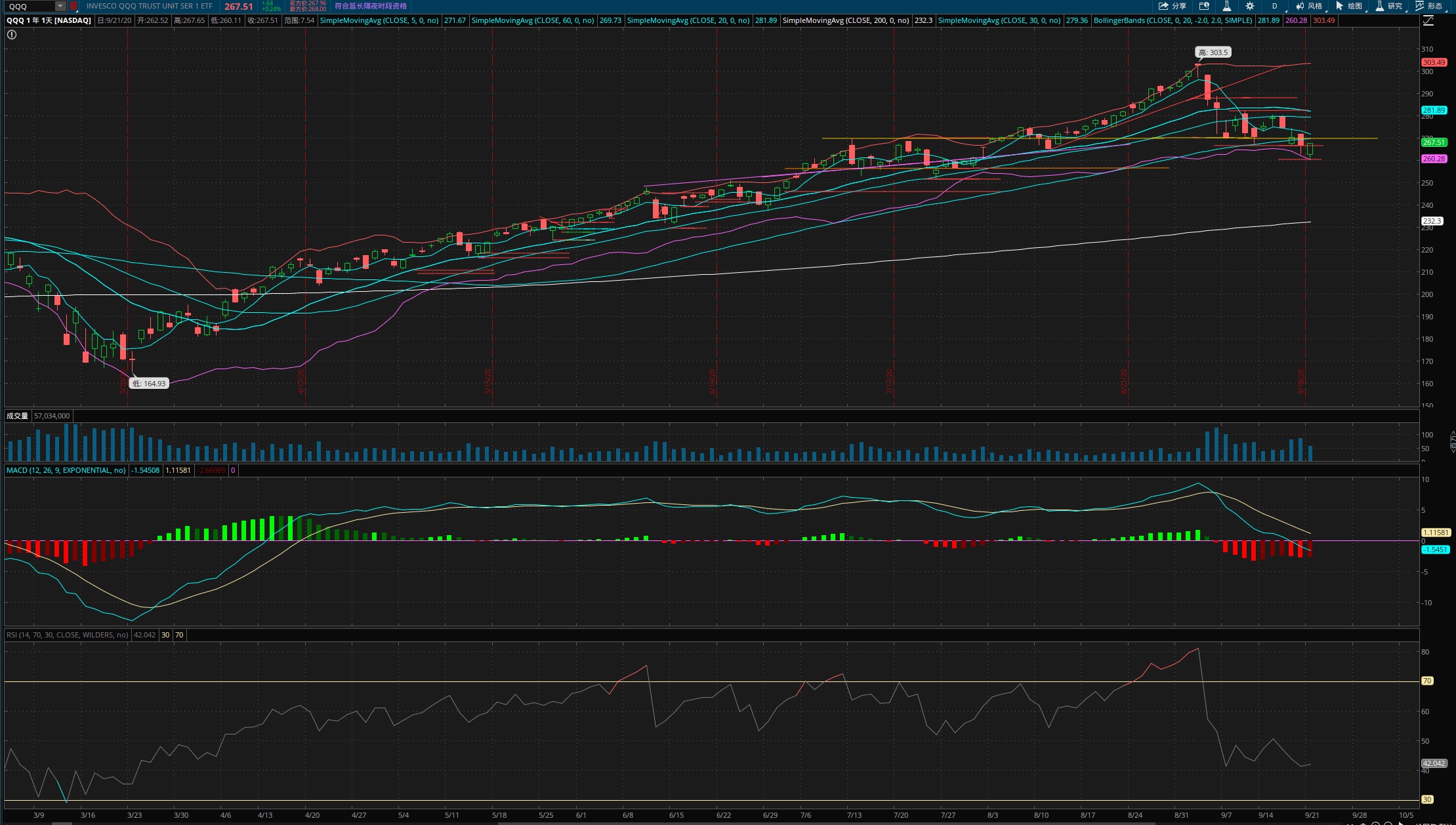The image size is (1456, 825).
Task: Click the 260.28 lower band price tag
Action: pyautogui.click(x=1434, y=159)
